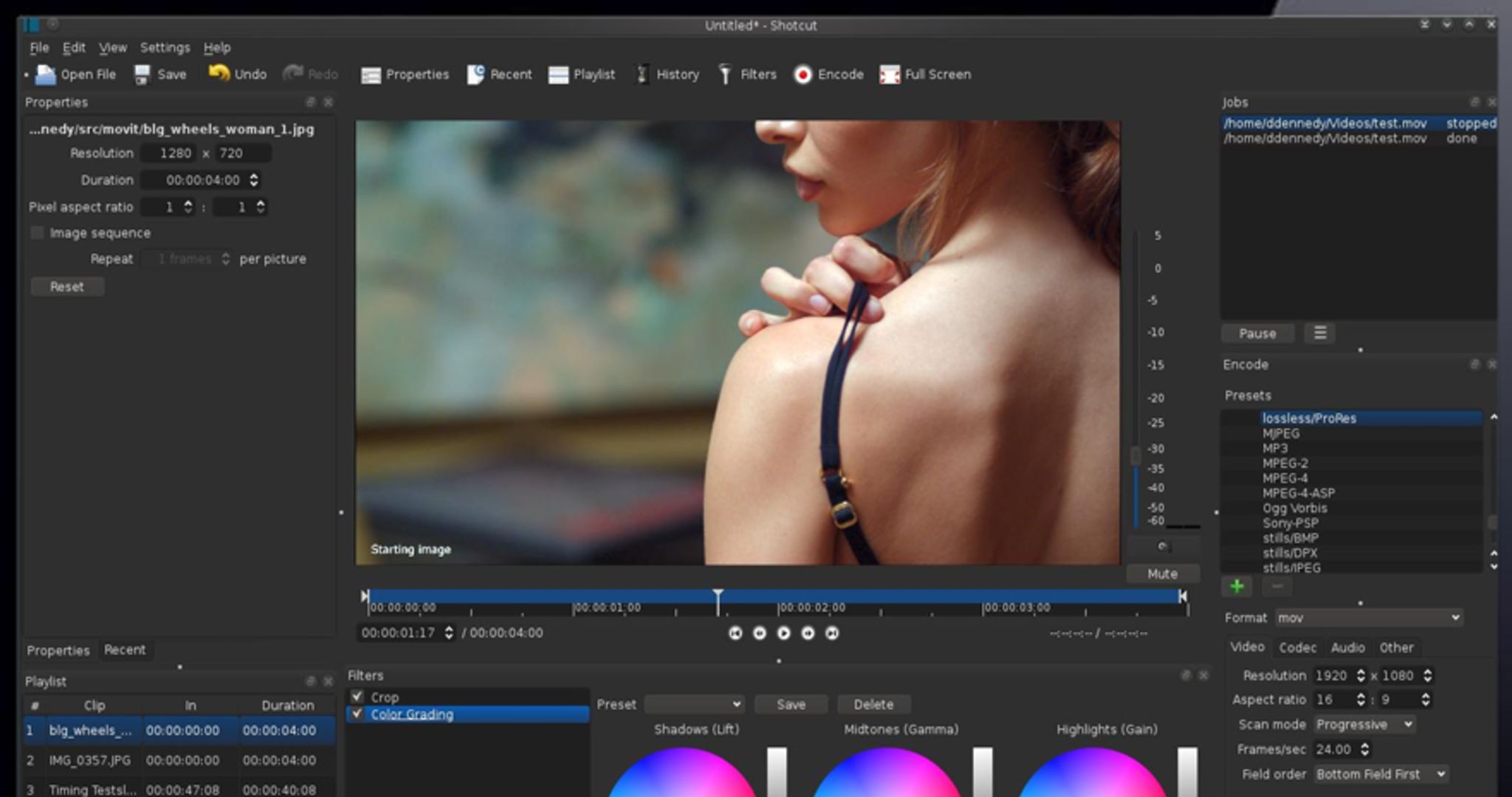
Task: Switch to the Codec tab
Action: point(1297,648)
